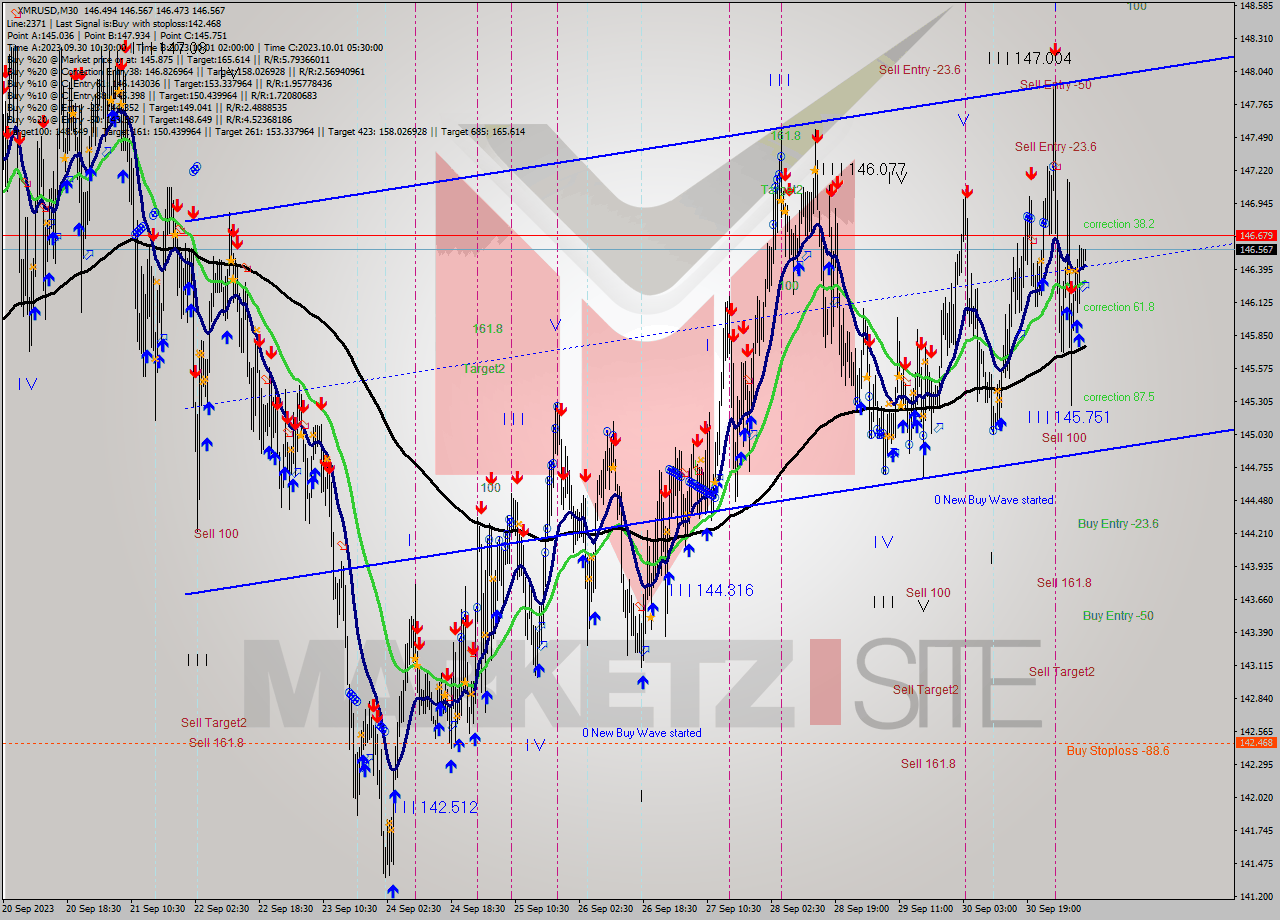Click the 'correction 61.8' level label
This screenshot has height=920, width=1280.
pos(1118,307)
